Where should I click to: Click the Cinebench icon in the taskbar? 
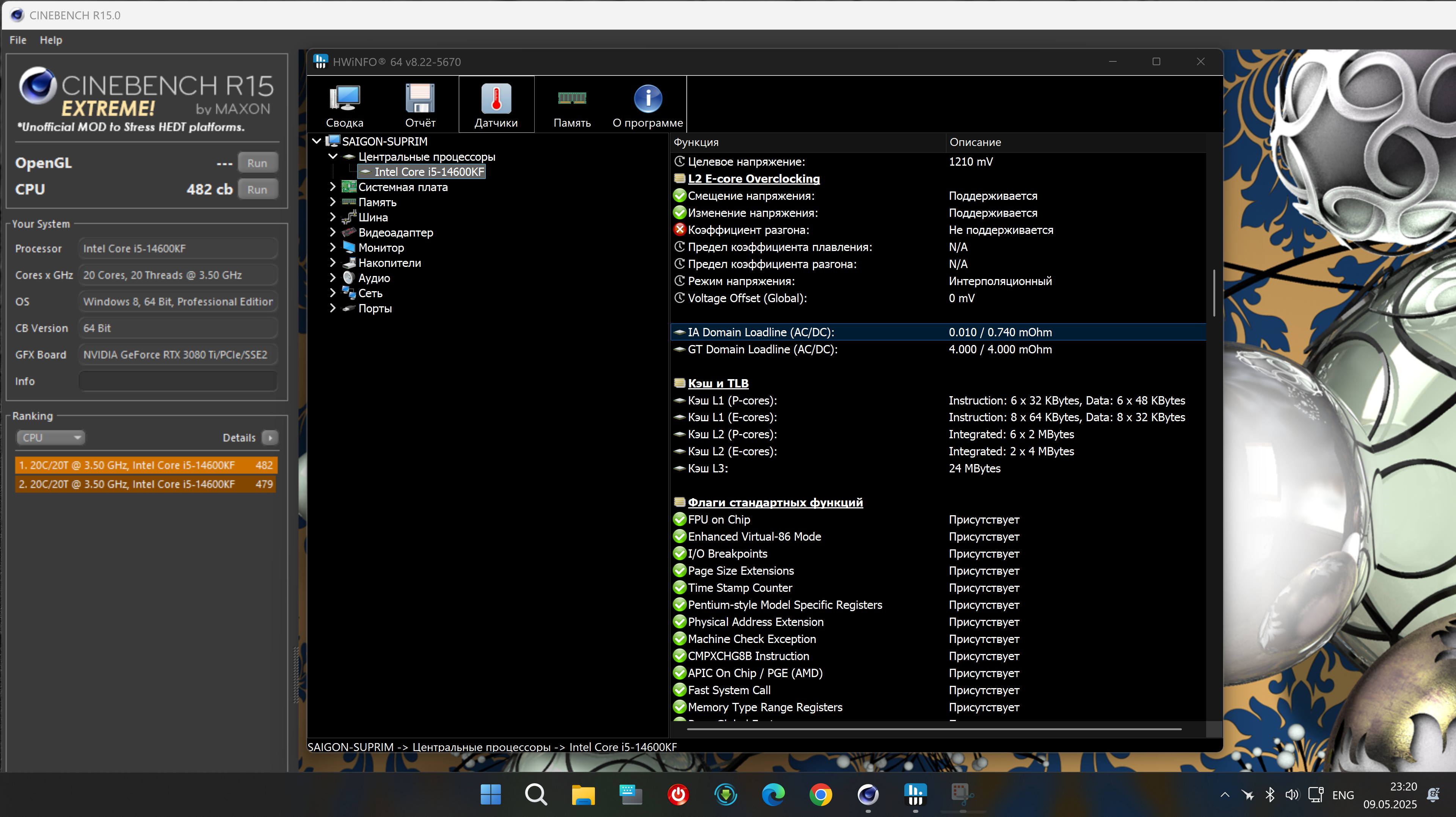(868, 794)
